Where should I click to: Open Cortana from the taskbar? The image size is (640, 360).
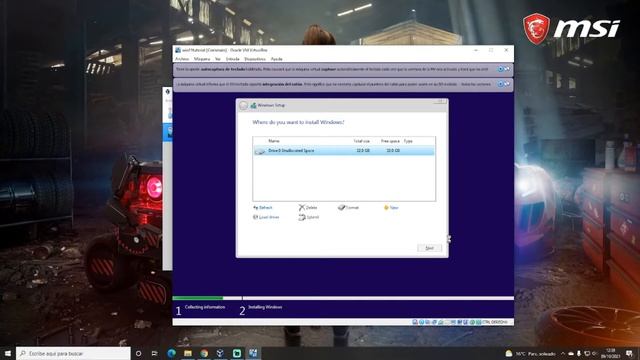pos(138,353)
